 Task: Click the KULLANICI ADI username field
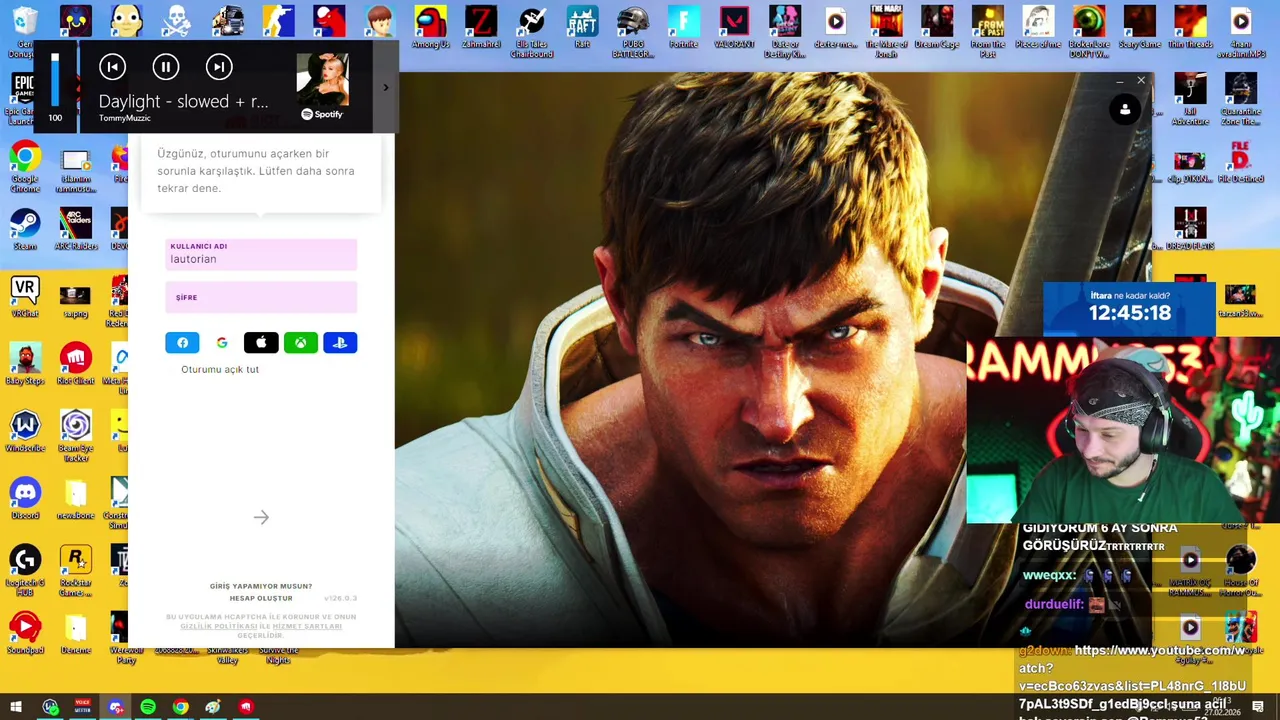(x=261, y=254)
